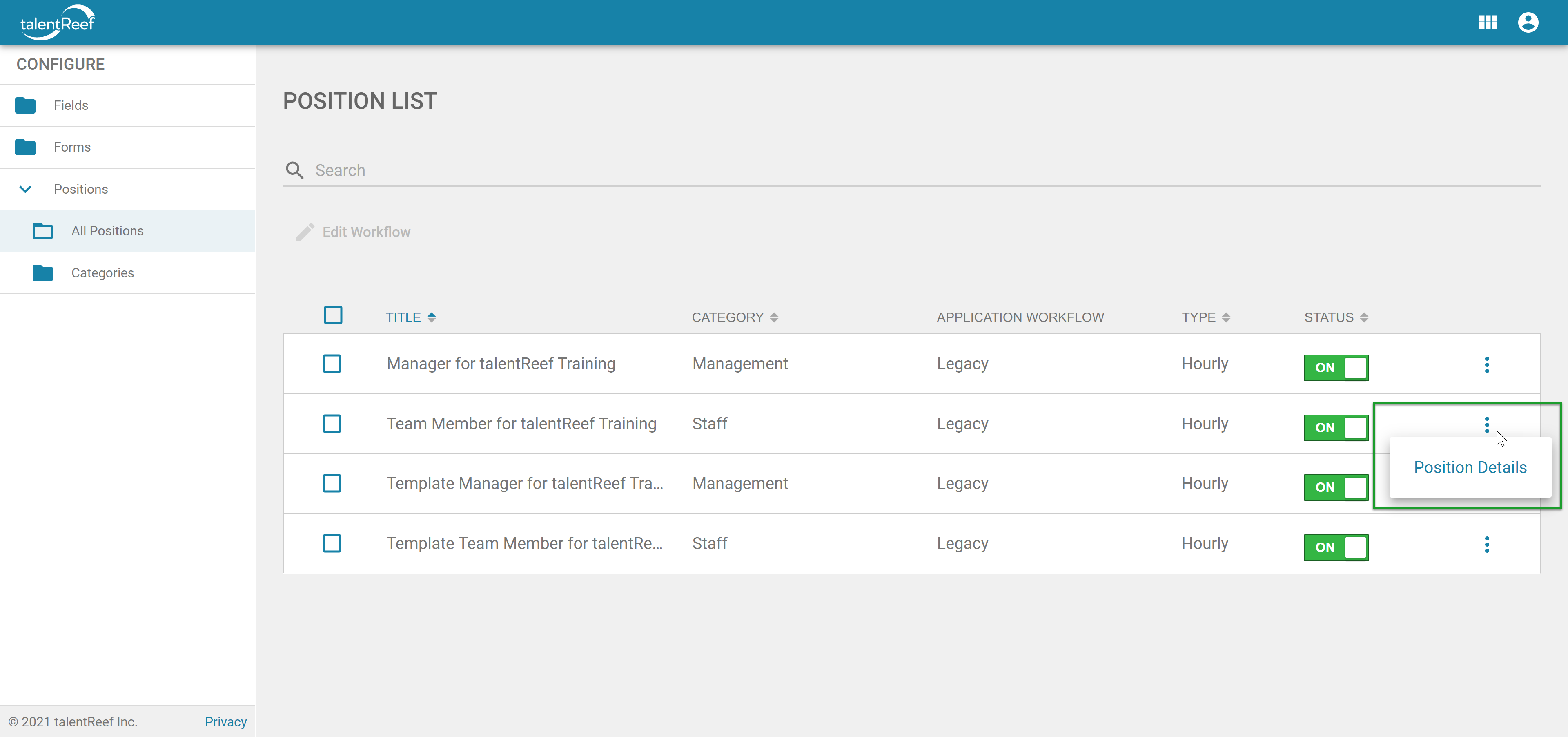Open Categories in the sidebar
Screen dimensions: 1568x737
102,273
